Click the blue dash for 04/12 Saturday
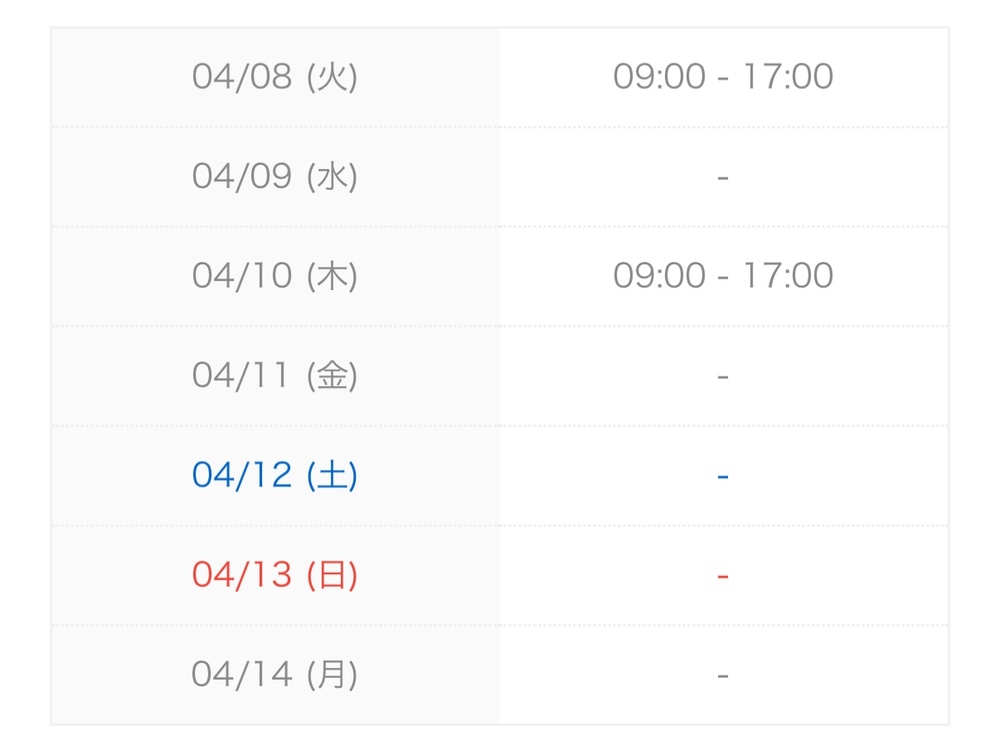 click(723, 476)
